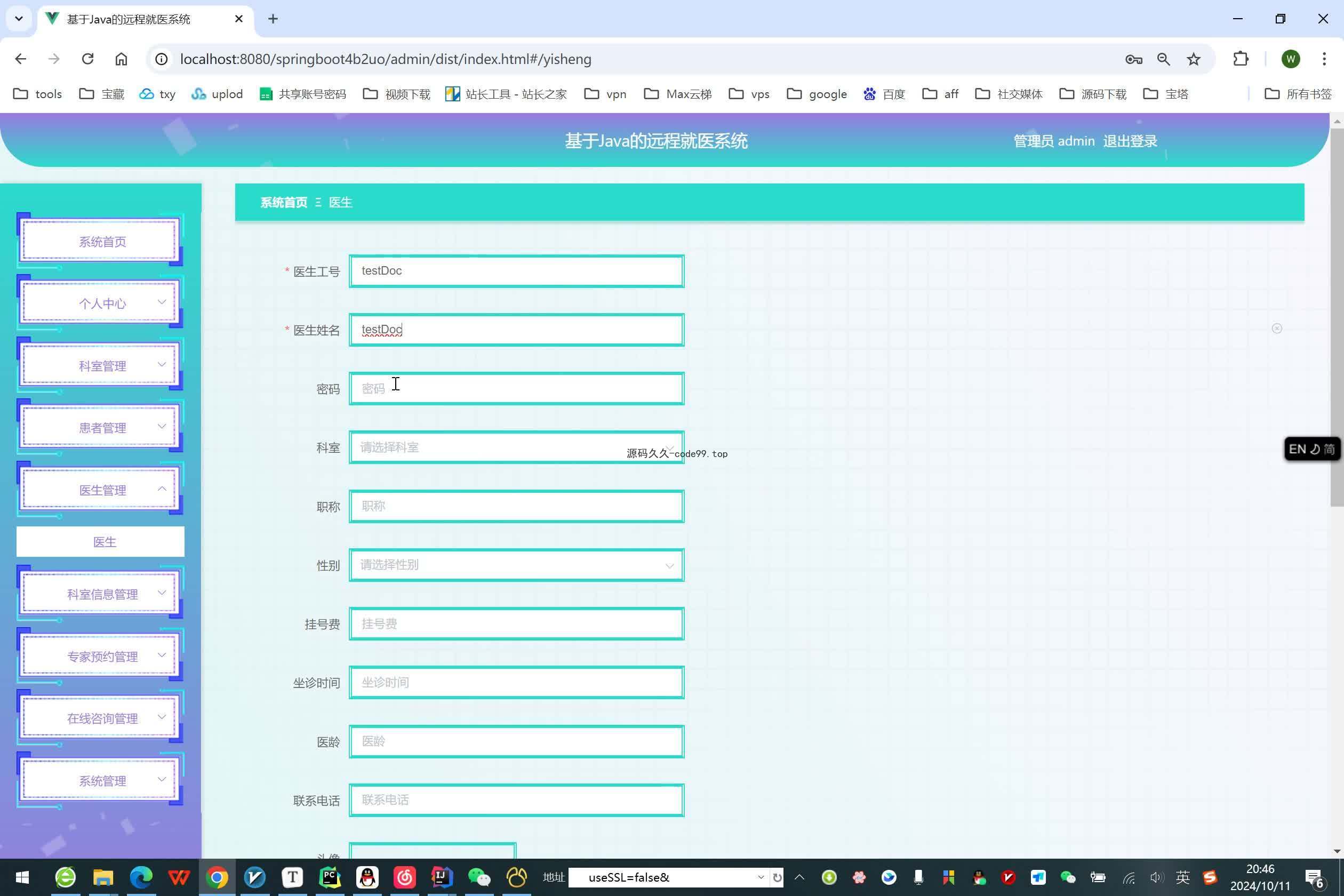Open QQ penguin icon in taskbar
Viewport: 1344px width, 896px height.
367,877
